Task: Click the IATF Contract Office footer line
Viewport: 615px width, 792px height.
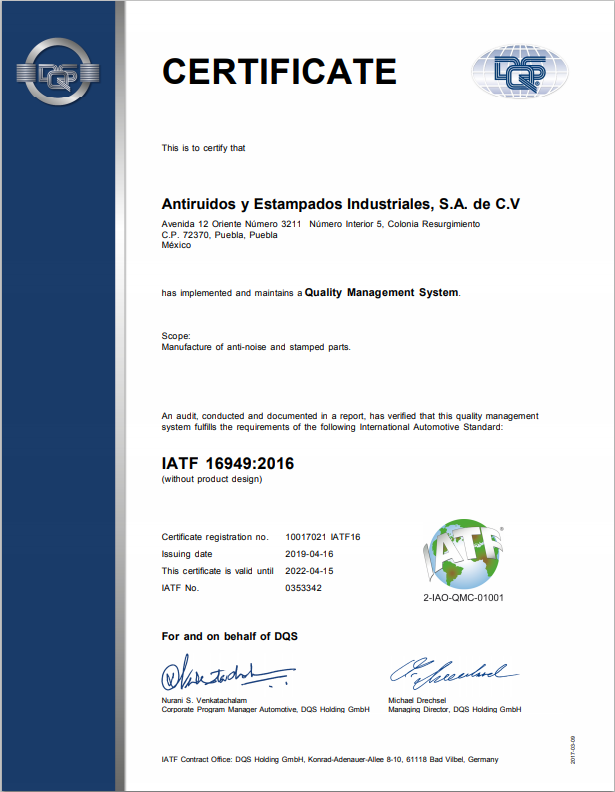Action: pyautogui.click(x=330, y=759)
